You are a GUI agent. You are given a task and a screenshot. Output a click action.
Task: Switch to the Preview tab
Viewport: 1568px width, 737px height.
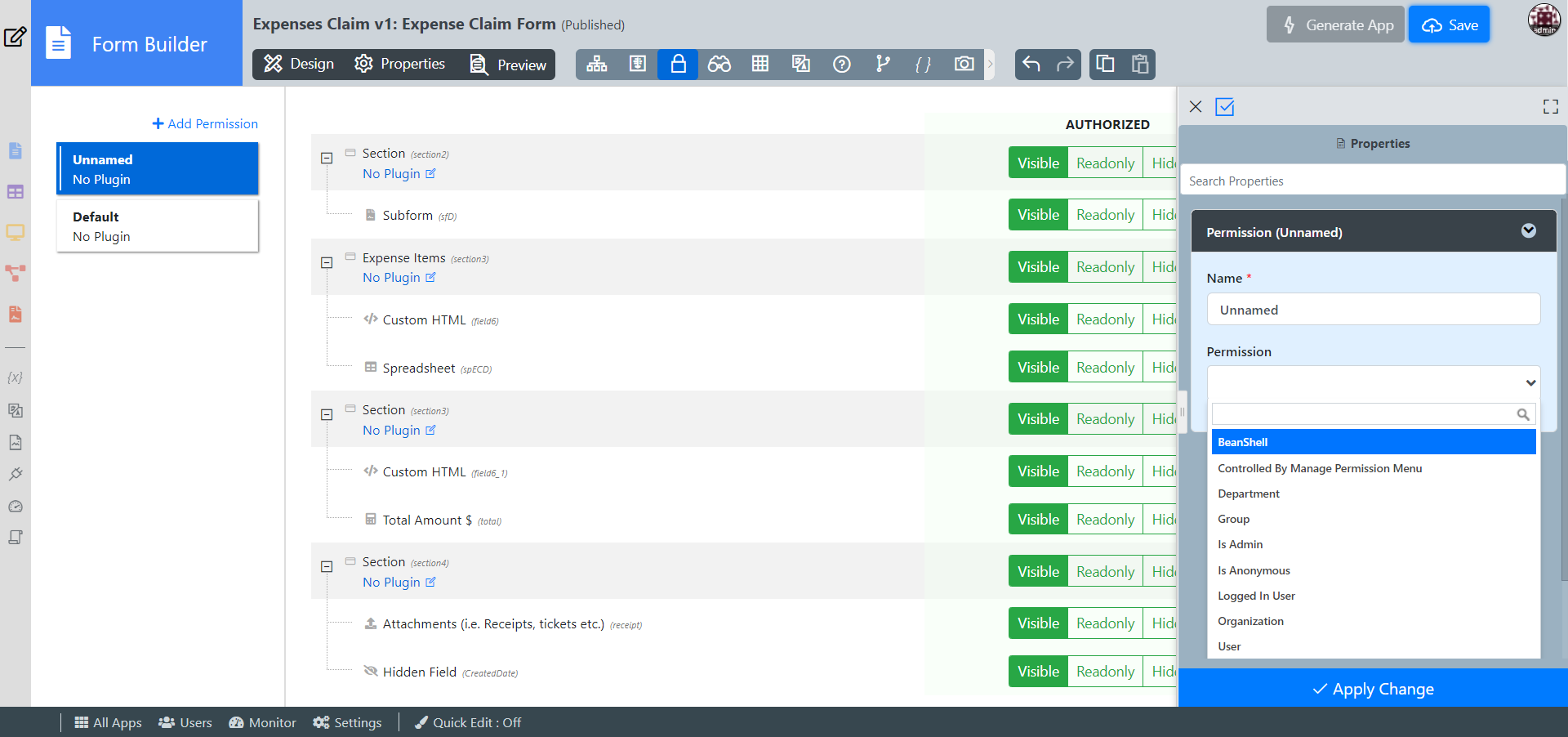(x=508, y=65)
